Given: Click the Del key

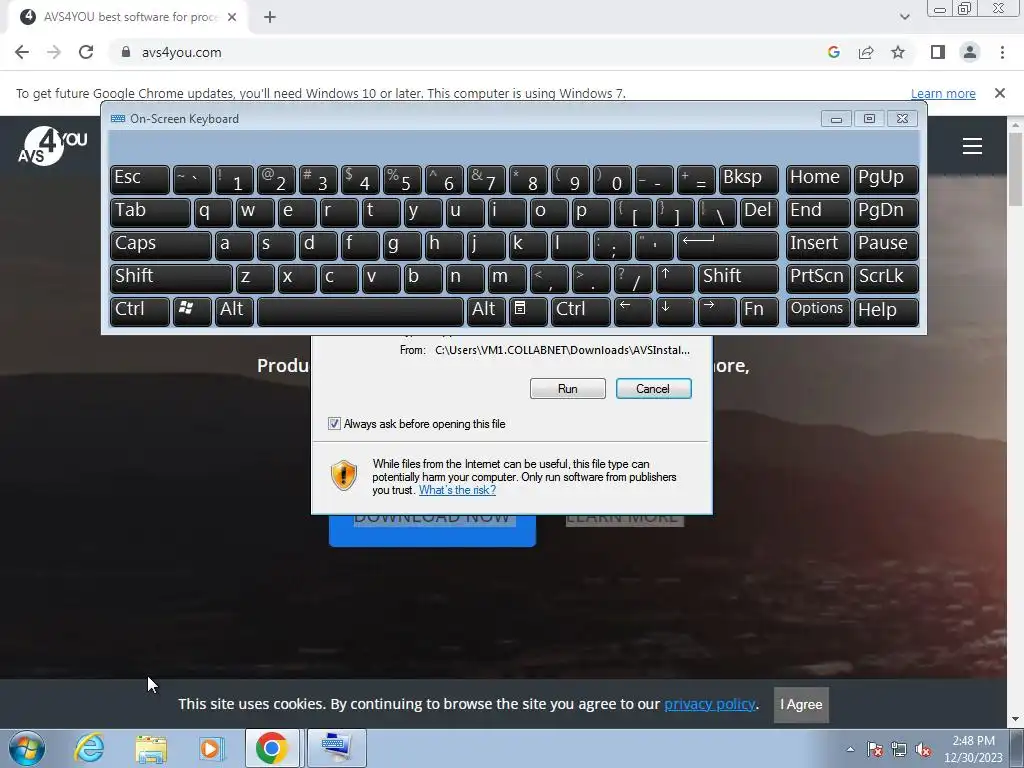Looking at the screenshot, I should tap(759, 212).
